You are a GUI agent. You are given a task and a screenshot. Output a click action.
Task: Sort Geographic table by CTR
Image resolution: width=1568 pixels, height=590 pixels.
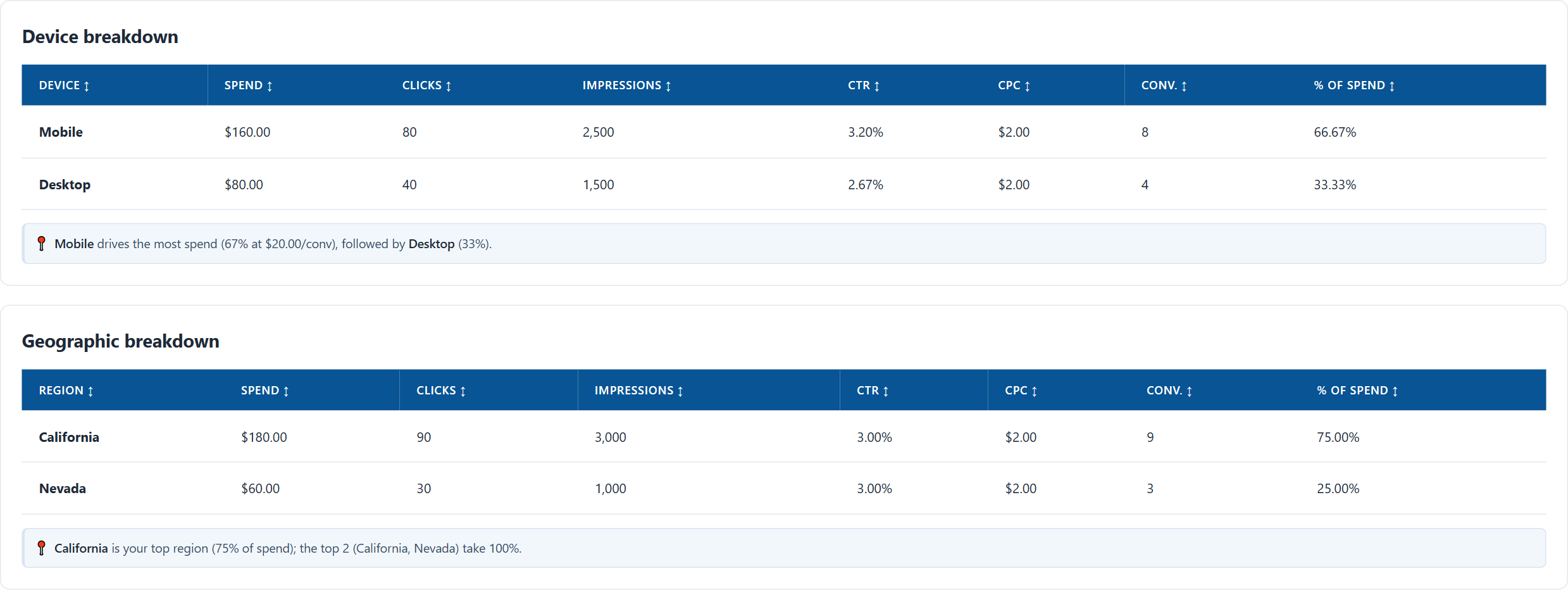coord(873,391)
